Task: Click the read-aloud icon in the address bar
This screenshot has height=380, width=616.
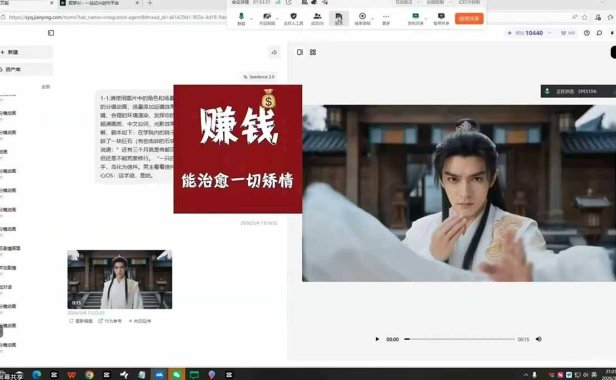Action: [574, 17]
